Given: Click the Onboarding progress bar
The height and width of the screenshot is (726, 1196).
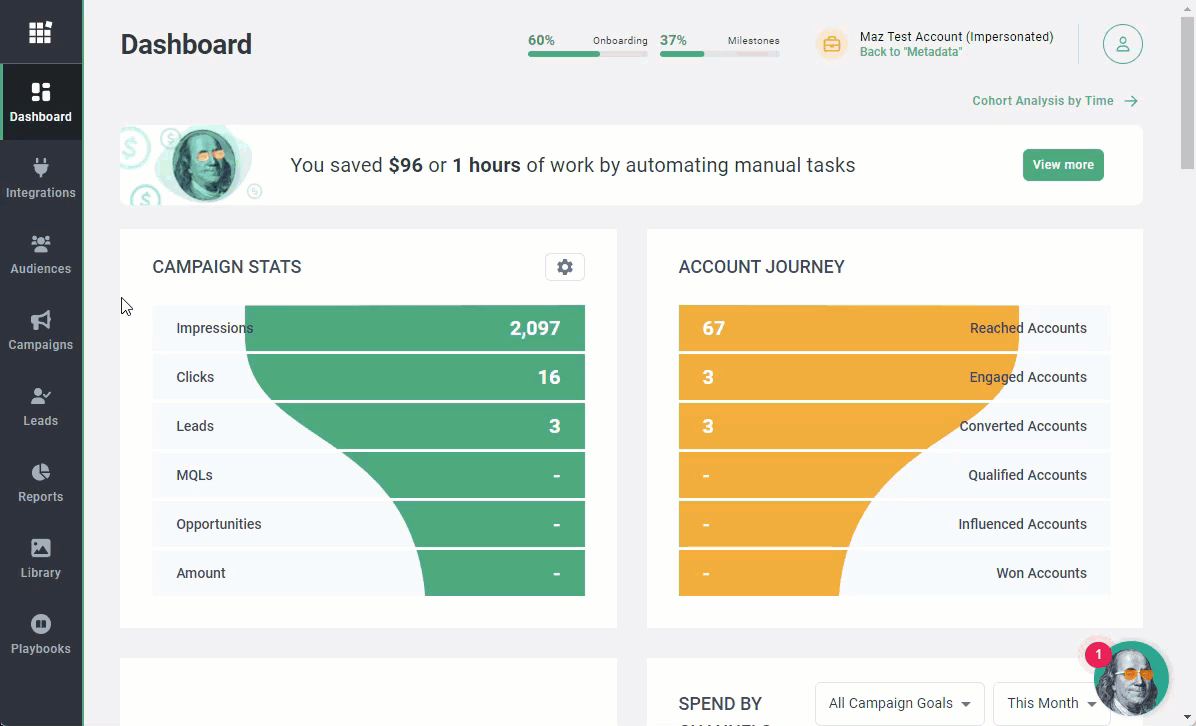Looking at the screenshot, I should coord(587,54).
